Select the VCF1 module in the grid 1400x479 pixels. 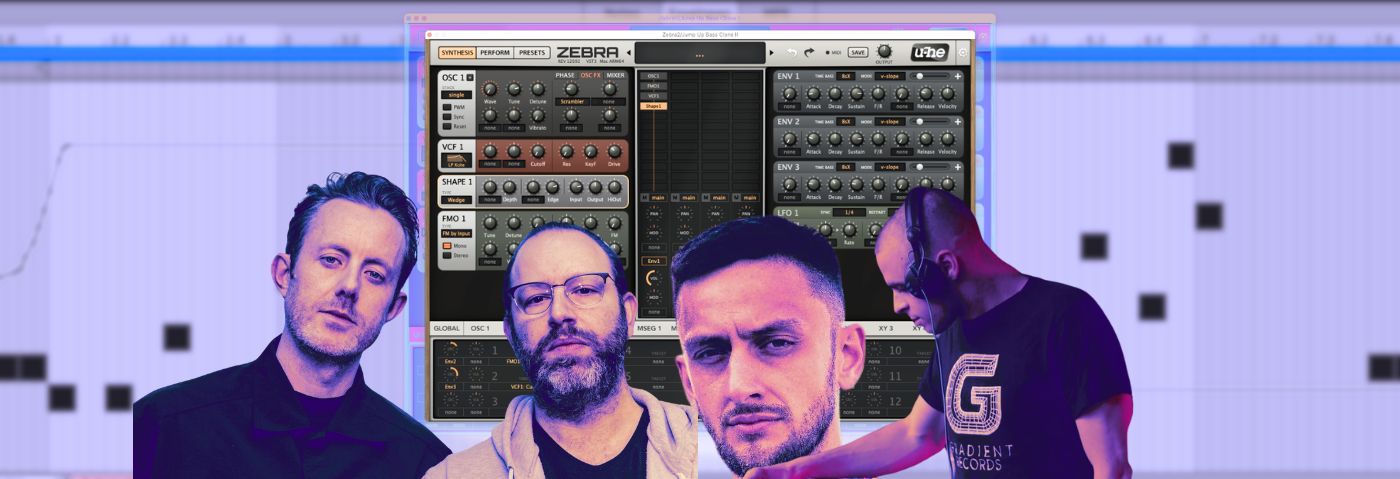click(x=653, y=96)
